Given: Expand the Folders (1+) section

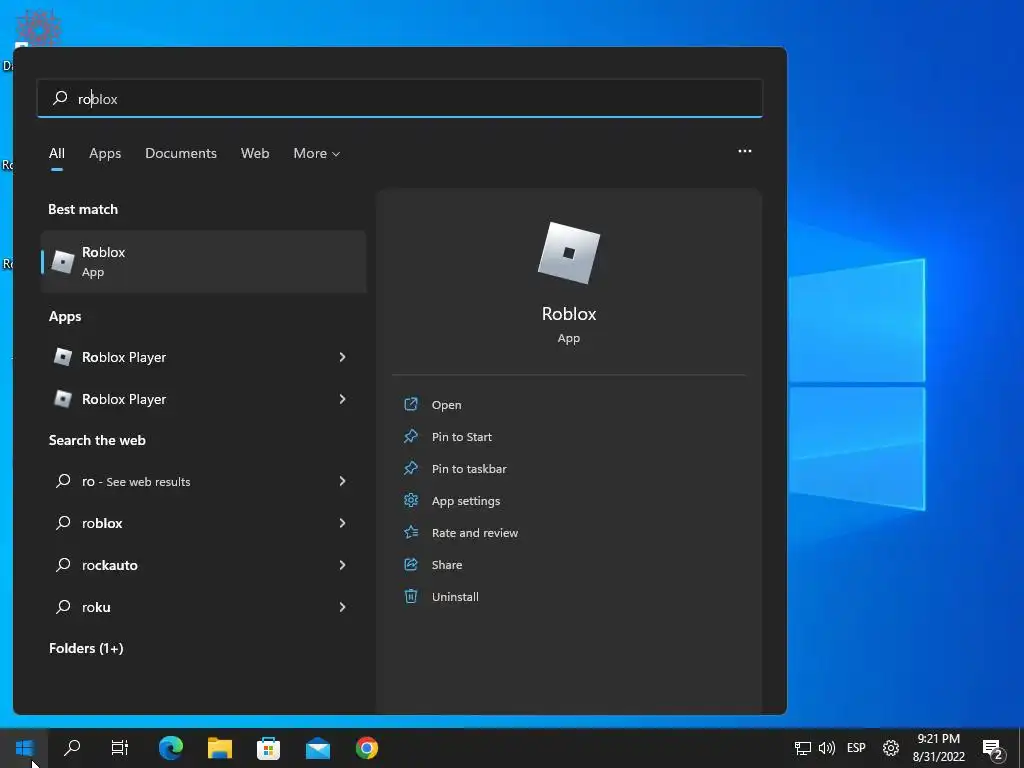Looking at the screenshot, I should coord(86,648).
